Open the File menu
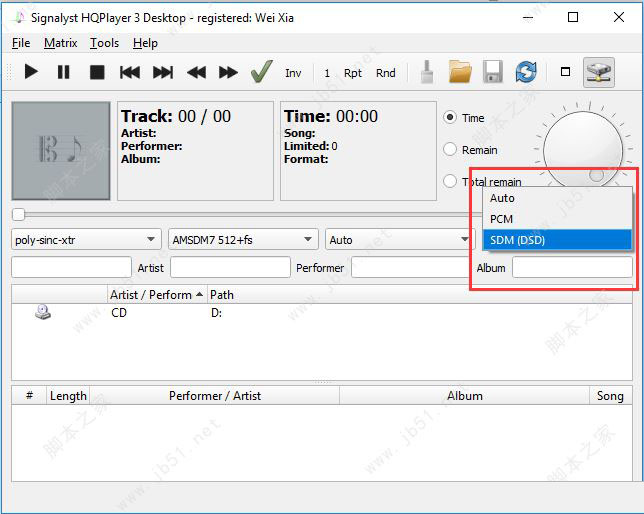This screenshot has height=514, width=644. coord(21,43)
